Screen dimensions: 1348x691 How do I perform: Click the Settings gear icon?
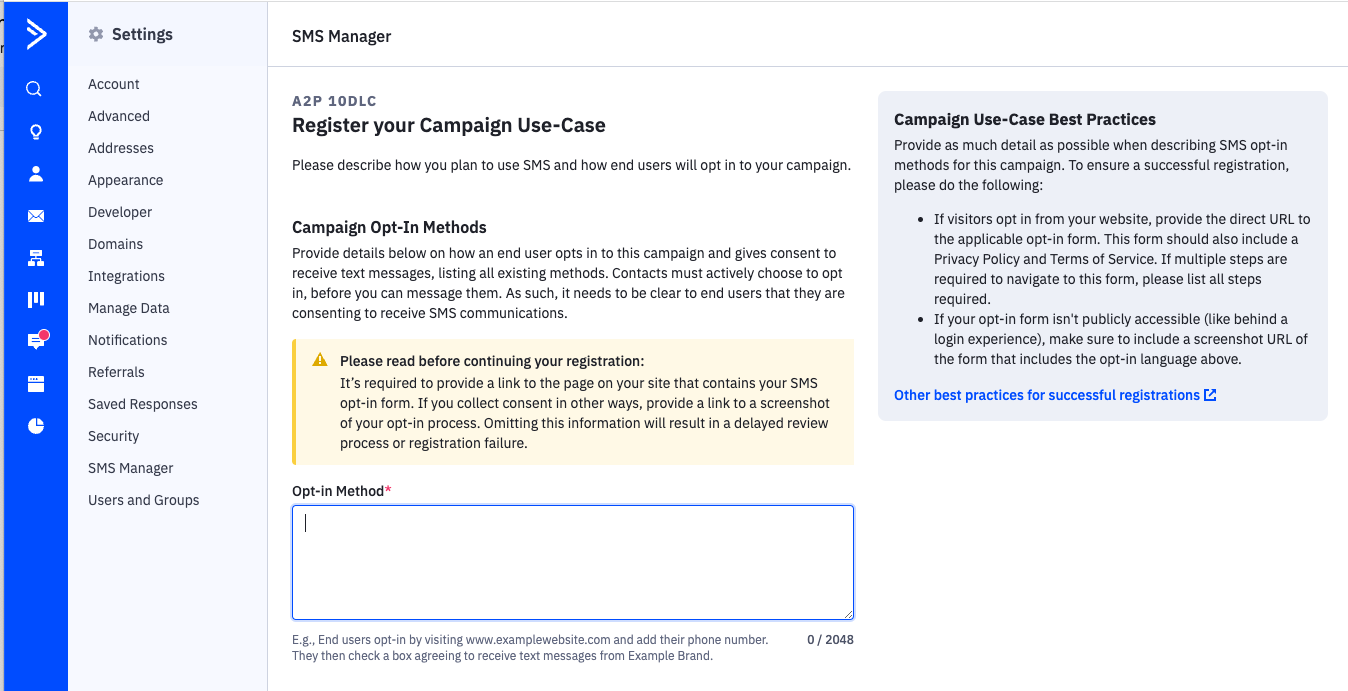[96, 35]
